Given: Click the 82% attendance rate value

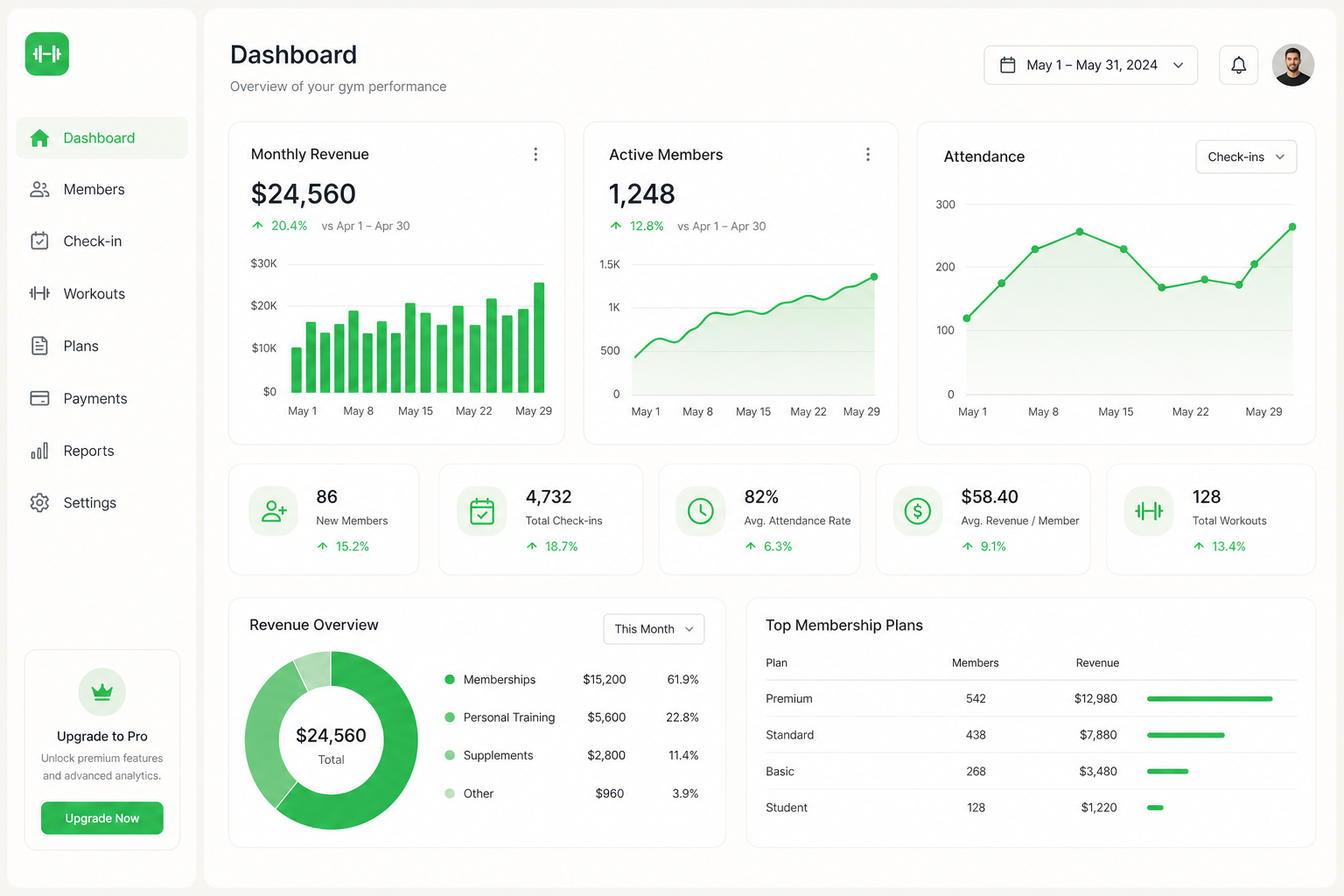Looking at the screenshot, I should tap(761, 497).
